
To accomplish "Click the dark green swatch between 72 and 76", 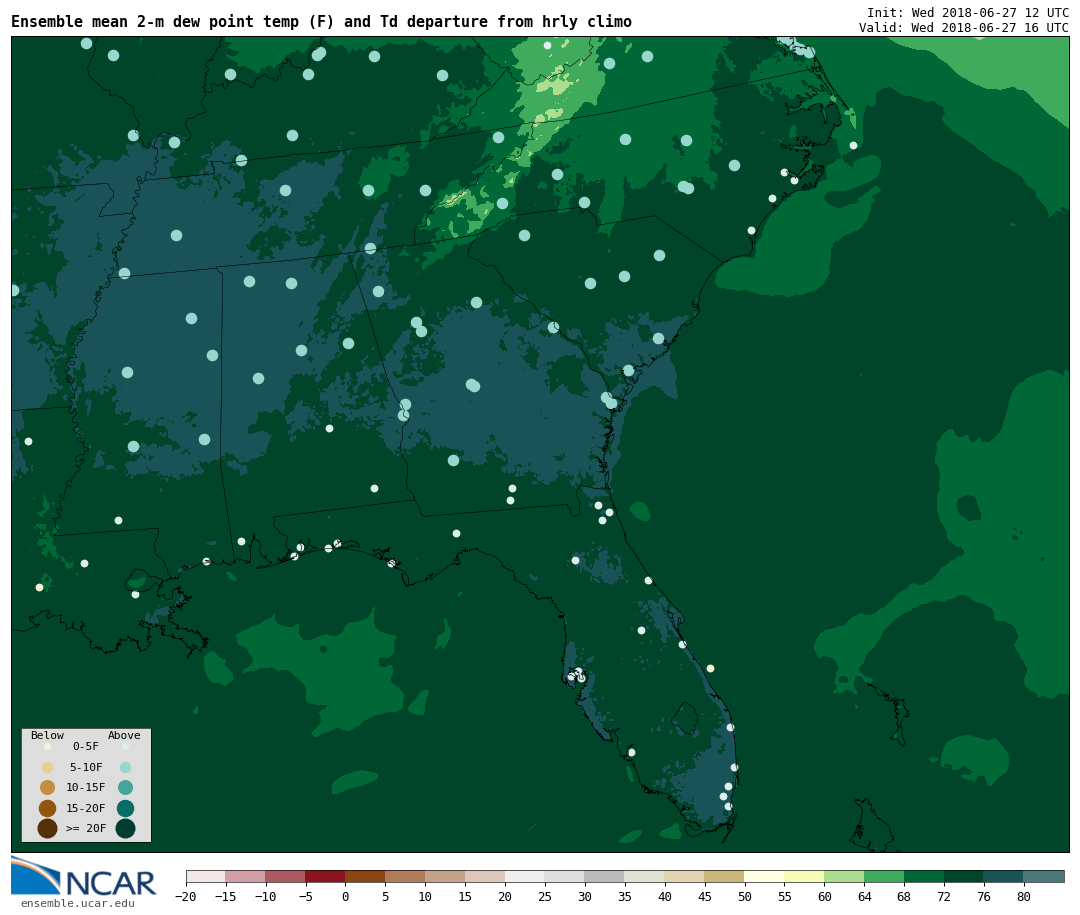I will point(964,876).
